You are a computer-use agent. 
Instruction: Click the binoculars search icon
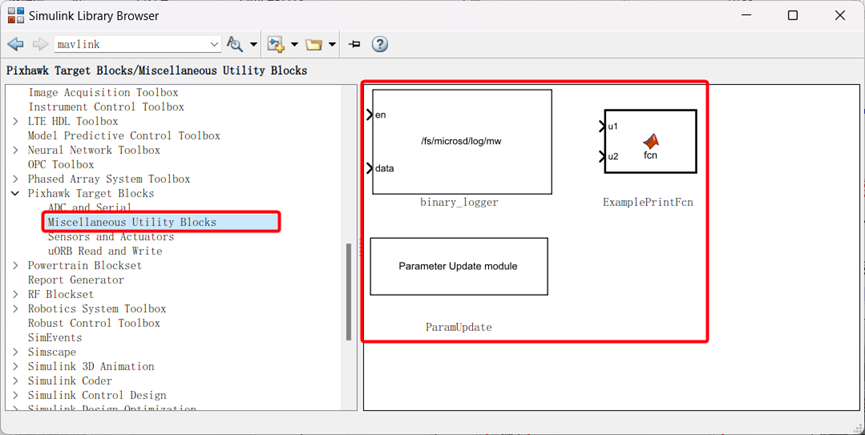pyautogui.click(x=235, y=44)
